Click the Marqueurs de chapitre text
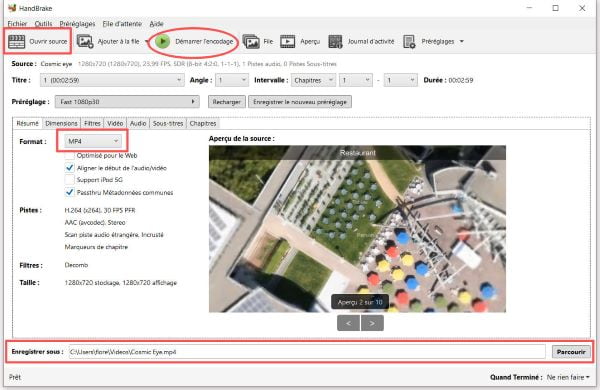Viewport: 600px width, 390px height. pos(96,247)
